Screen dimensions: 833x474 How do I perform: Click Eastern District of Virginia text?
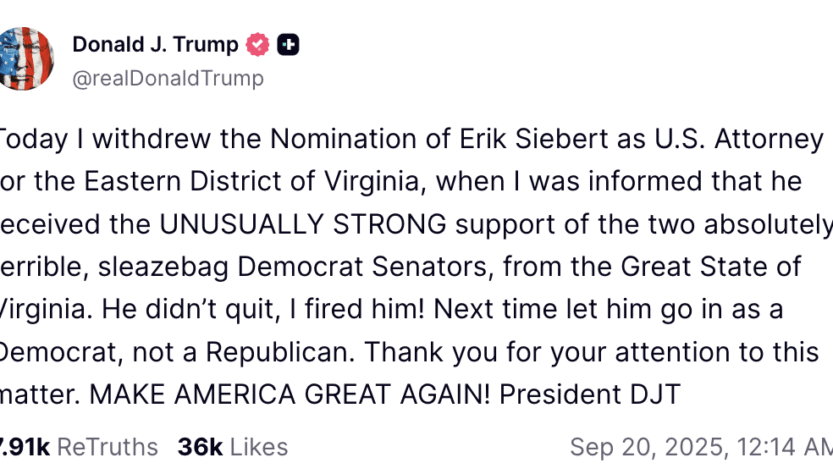258,183
